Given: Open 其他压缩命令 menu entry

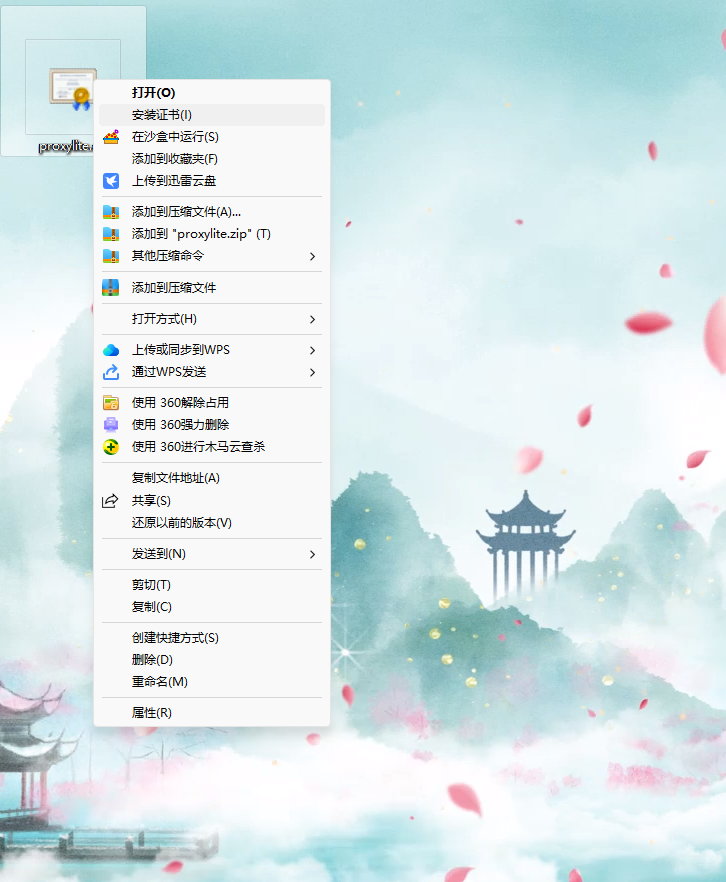Looking at the screenshot, I should tap(211, 256).
